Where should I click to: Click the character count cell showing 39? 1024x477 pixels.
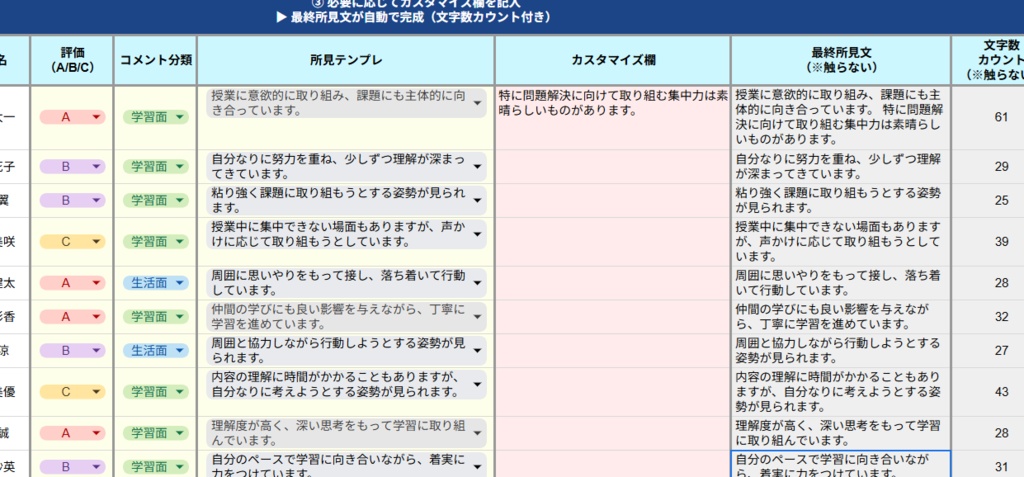(988, 242)
